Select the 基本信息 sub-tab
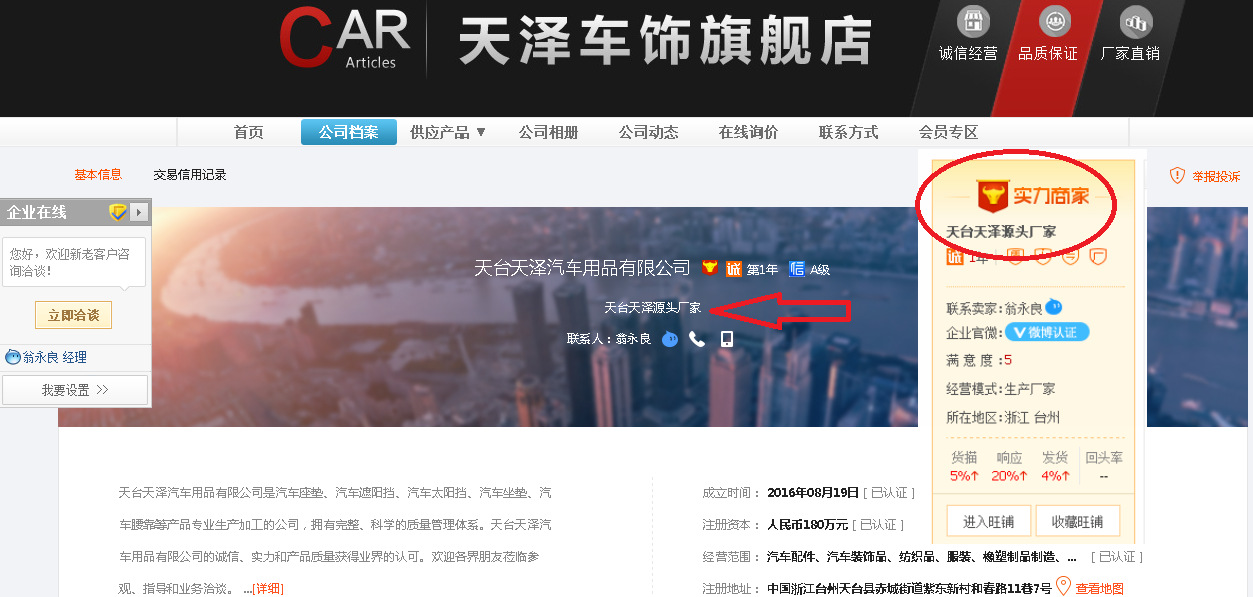This screenshot has width=1253, height=597. (98, 174)
